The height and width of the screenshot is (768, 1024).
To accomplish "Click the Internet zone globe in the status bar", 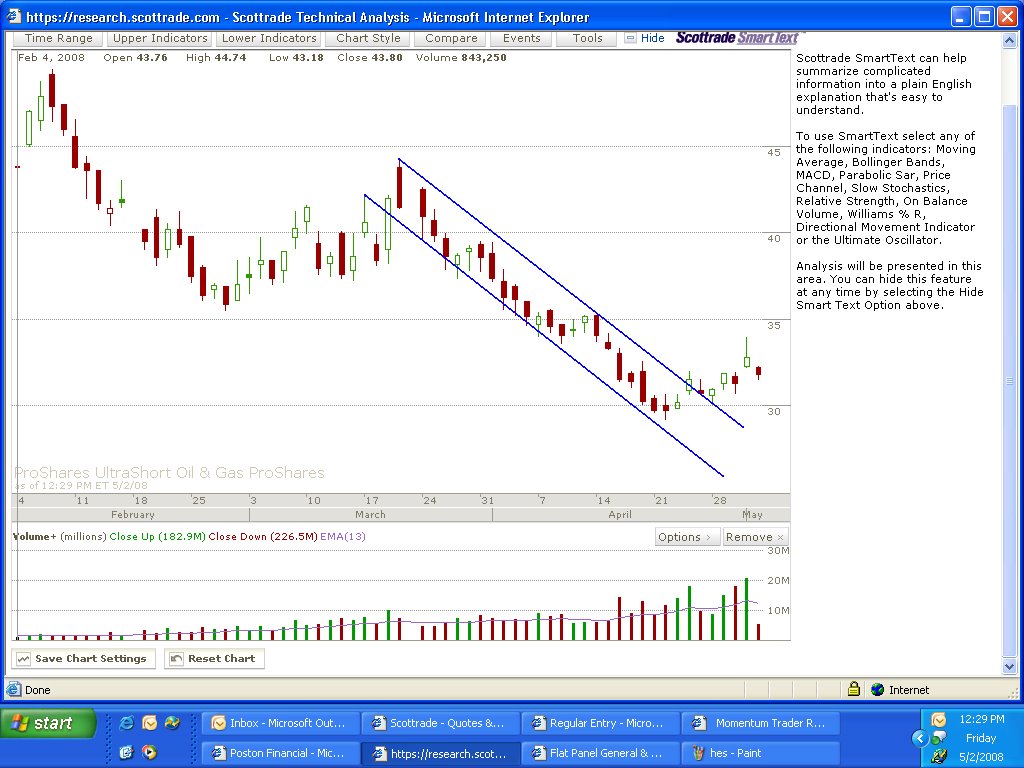I will pyautogui.click(x=878, y=690).
